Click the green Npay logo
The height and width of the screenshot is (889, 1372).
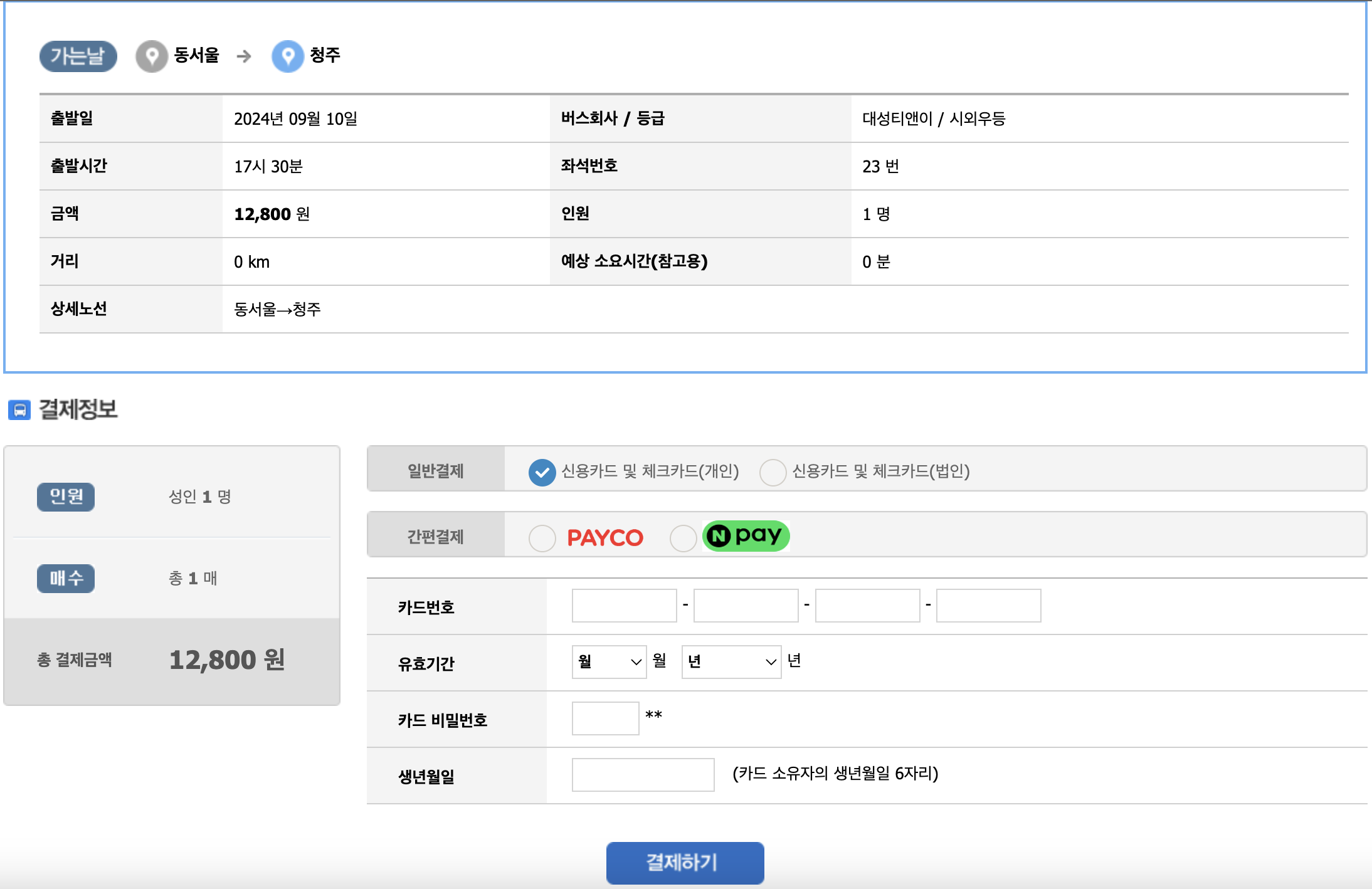pyautogui.click(x=745, y=536)
